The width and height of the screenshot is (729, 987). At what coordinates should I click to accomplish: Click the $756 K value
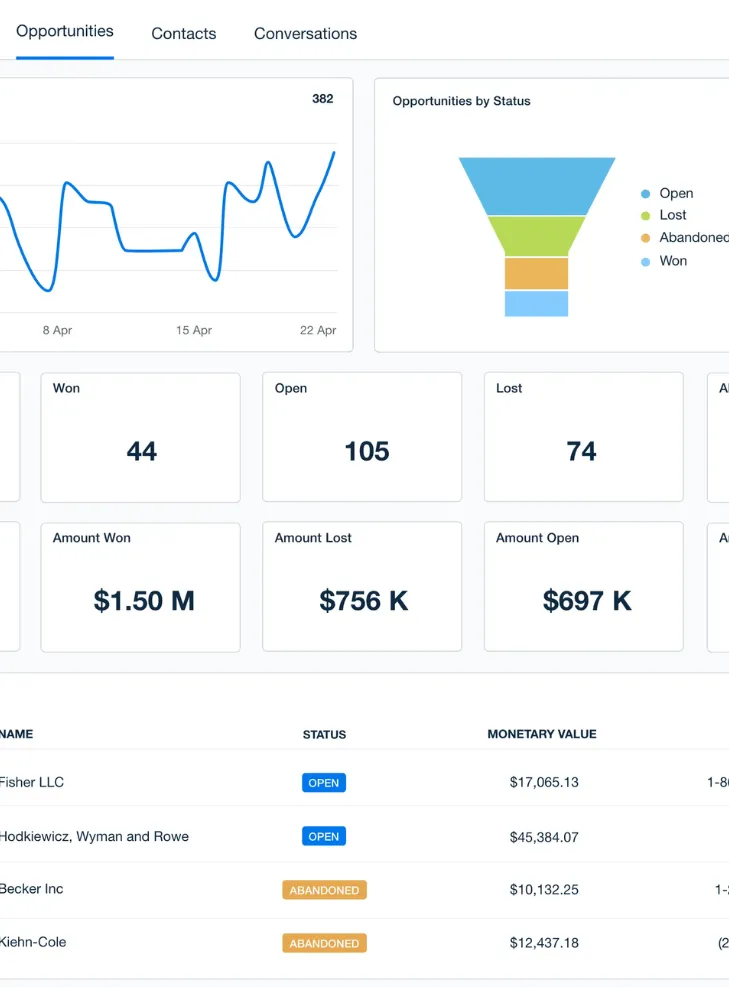364,601
